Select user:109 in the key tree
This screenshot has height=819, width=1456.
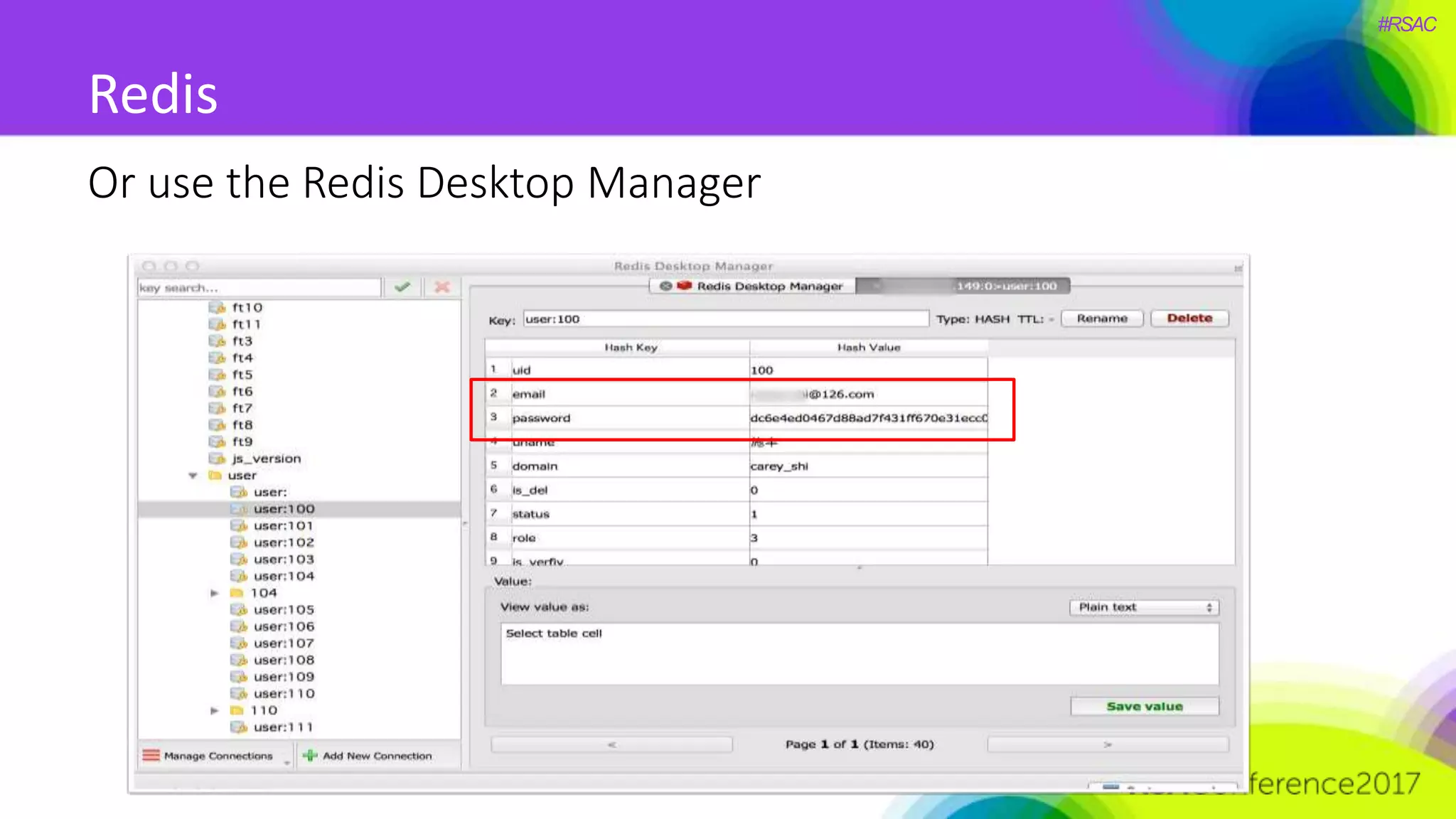(x=284, y=677)
